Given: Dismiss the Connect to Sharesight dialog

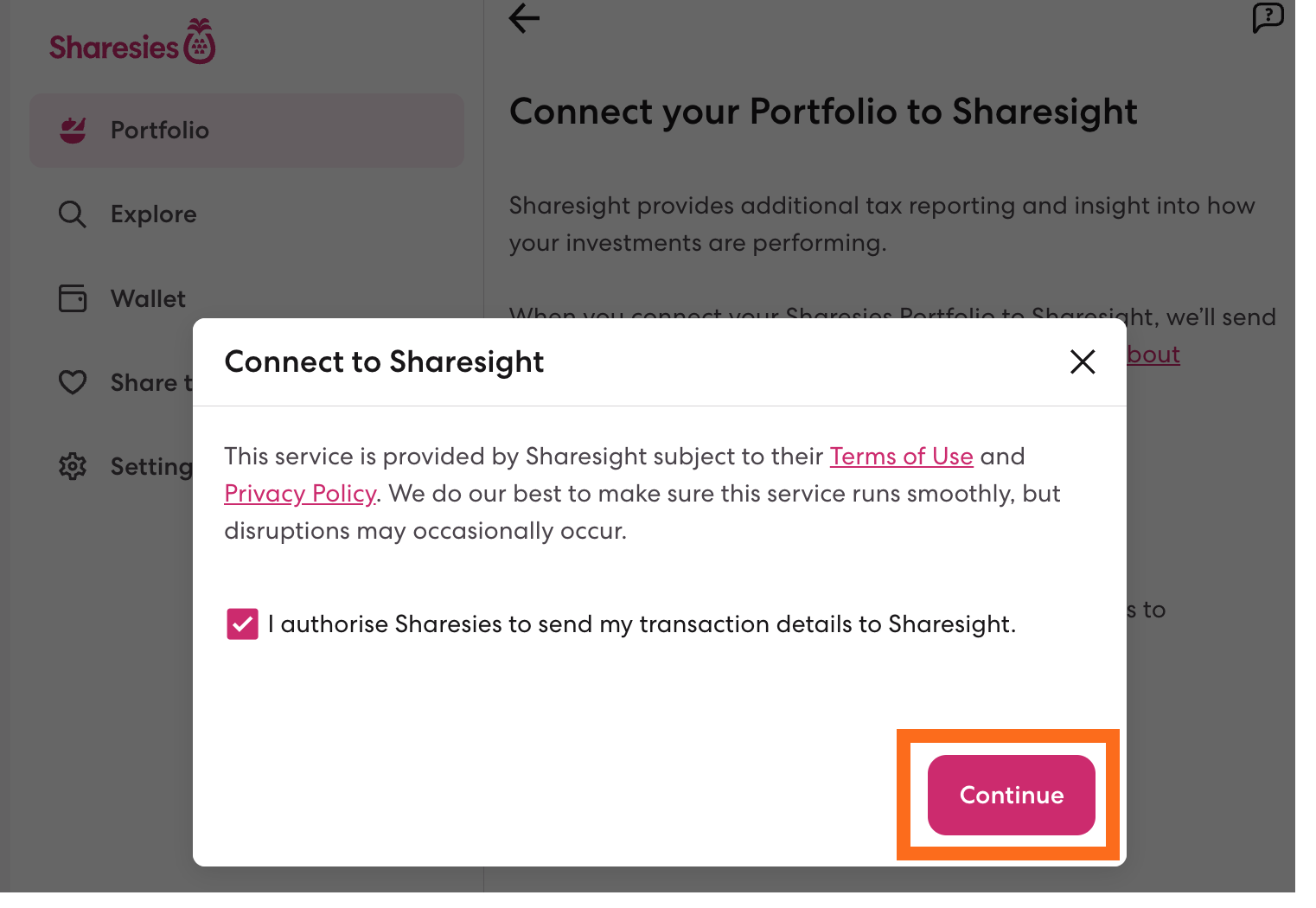Looking at the screenshot, I should click(x=1082, y=362).
